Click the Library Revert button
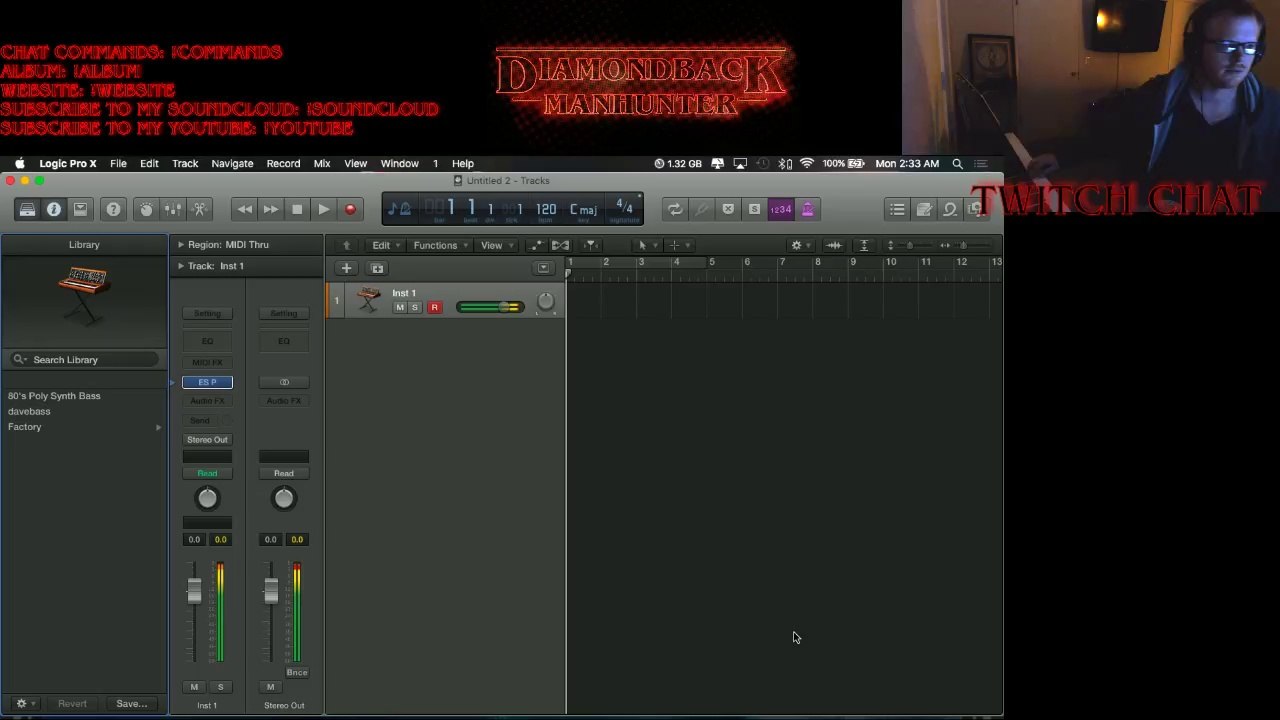This screenshot has height=720, width=1280. 72,704
